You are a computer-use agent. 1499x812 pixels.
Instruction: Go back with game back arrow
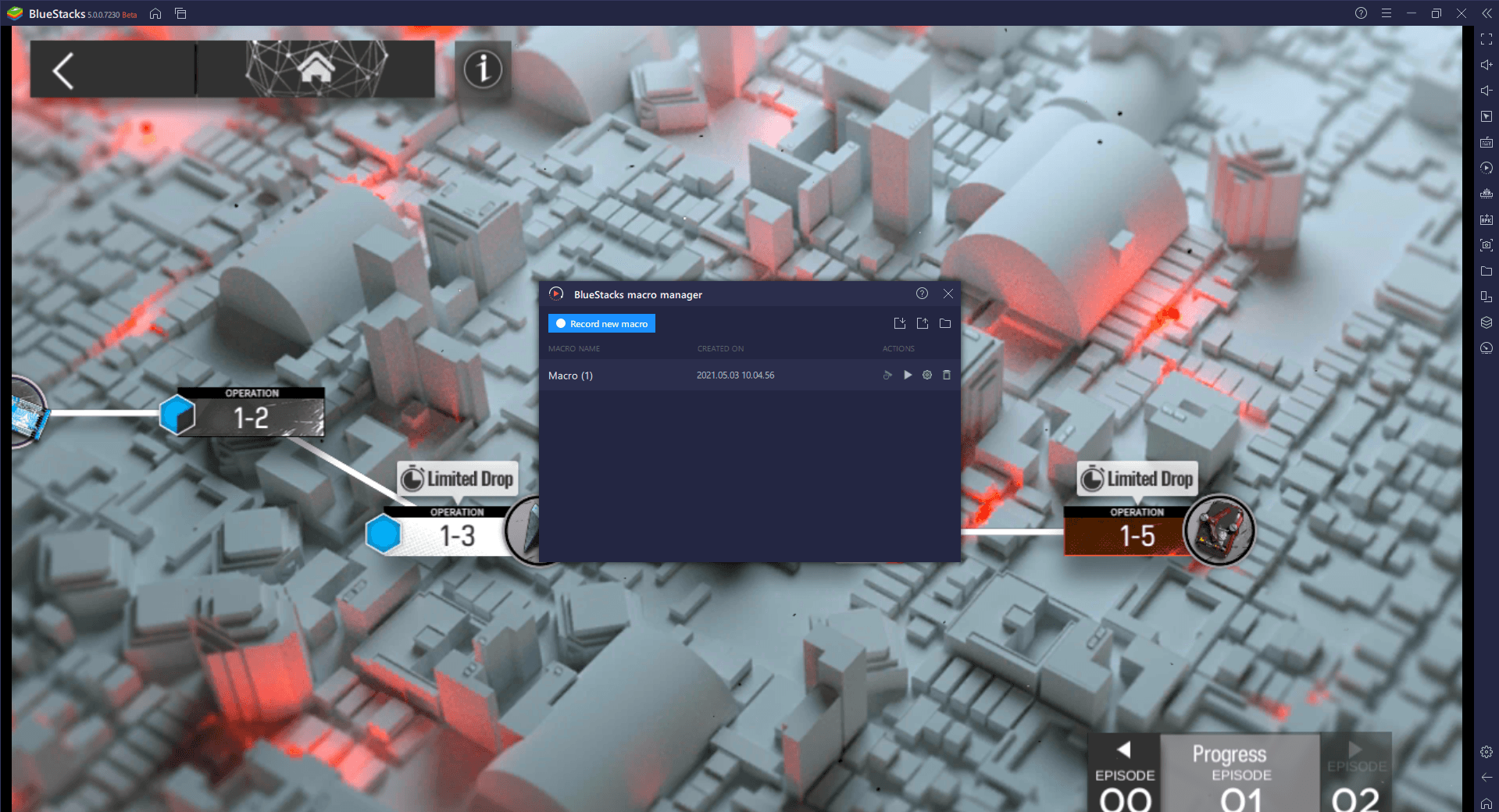63,70
